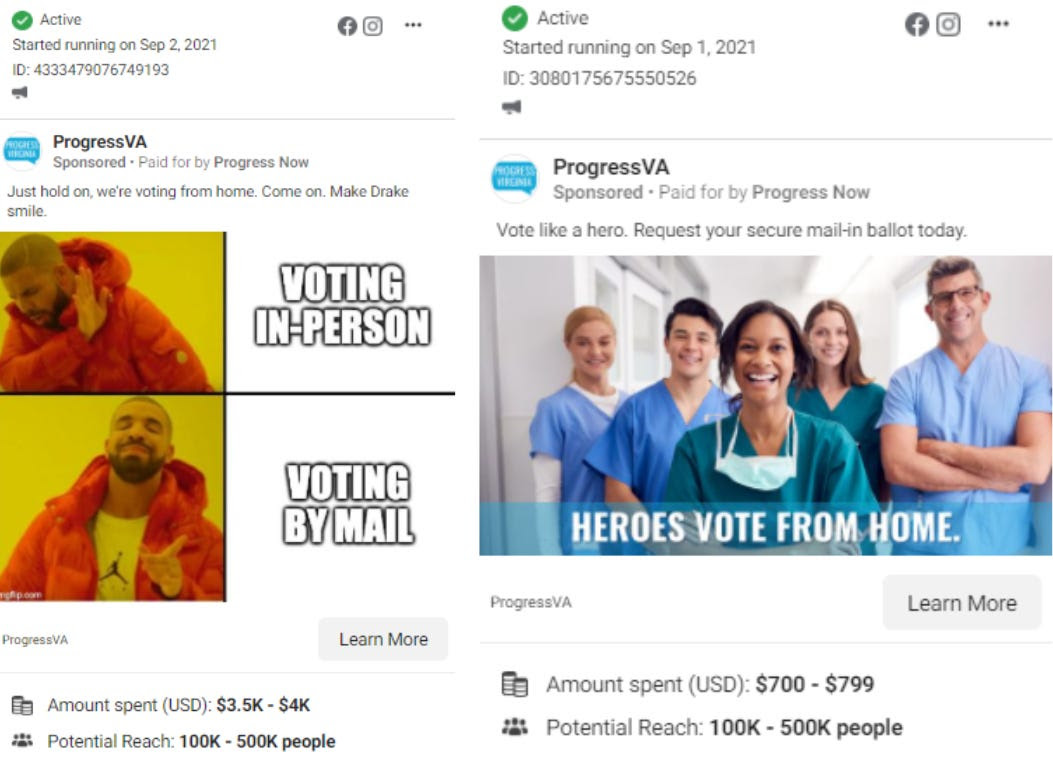The width and height of the screenshot is (1053, 757).
Task: Click potential reach people icon on right ad
Action: 515,727
